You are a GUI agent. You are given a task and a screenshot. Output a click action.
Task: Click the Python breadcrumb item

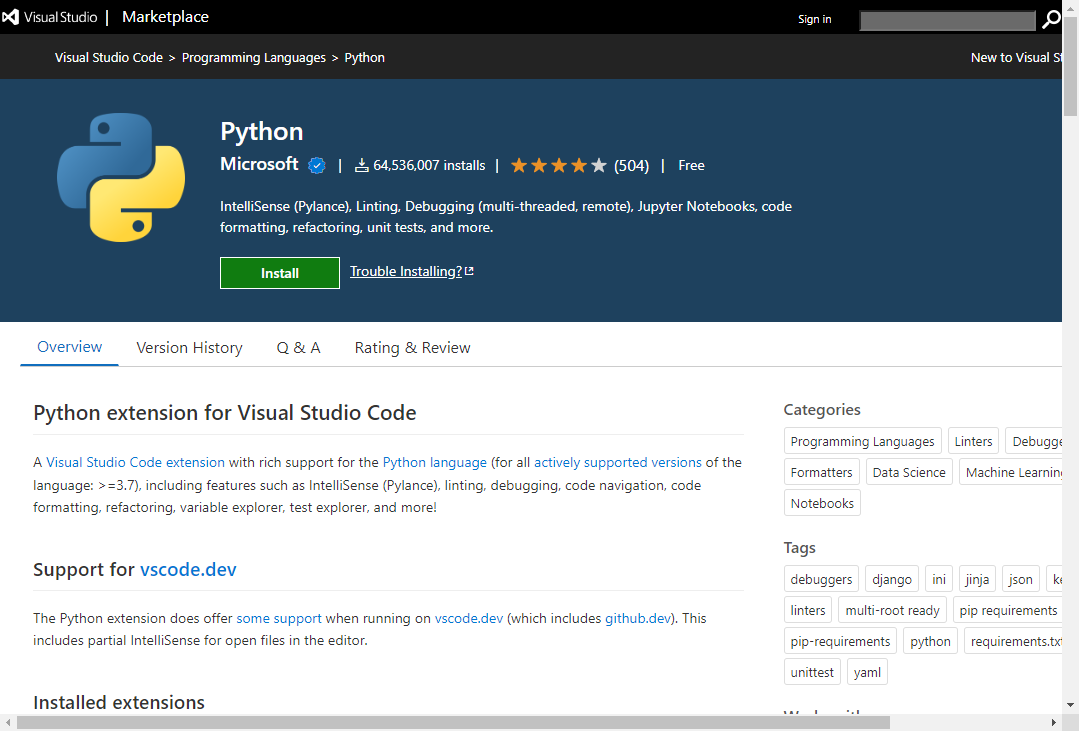coord(365,58)
